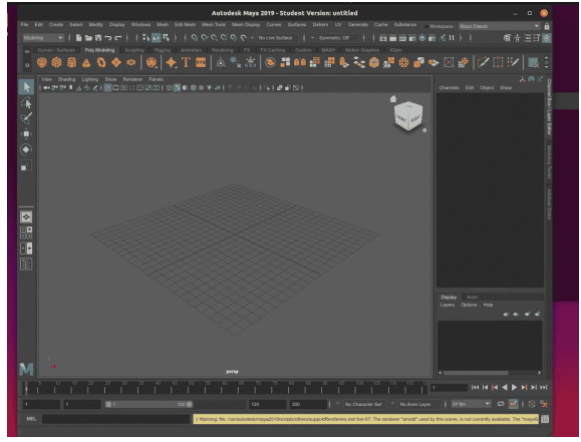Viewport: 581px width, 442px height.
Task: Select the Lasso Select tool
Action: 26,103
